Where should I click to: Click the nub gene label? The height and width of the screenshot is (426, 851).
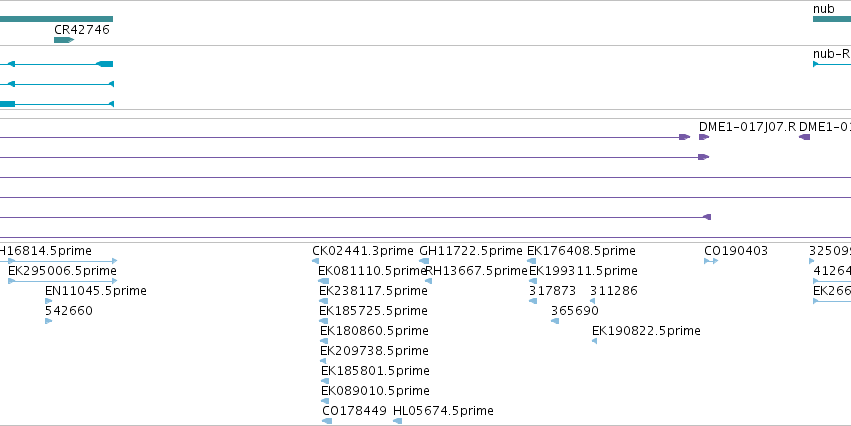823,9
